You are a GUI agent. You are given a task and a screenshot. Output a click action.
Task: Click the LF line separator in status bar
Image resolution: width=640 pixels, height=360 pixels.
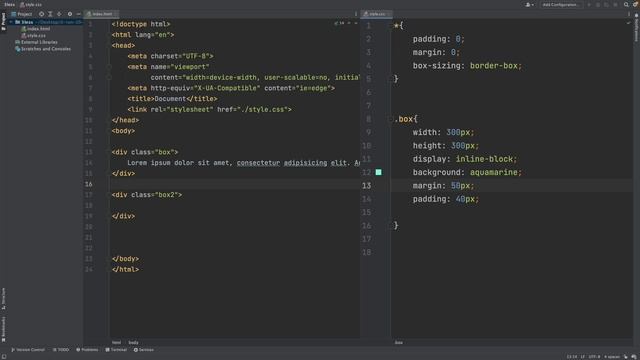coord(583,357)
